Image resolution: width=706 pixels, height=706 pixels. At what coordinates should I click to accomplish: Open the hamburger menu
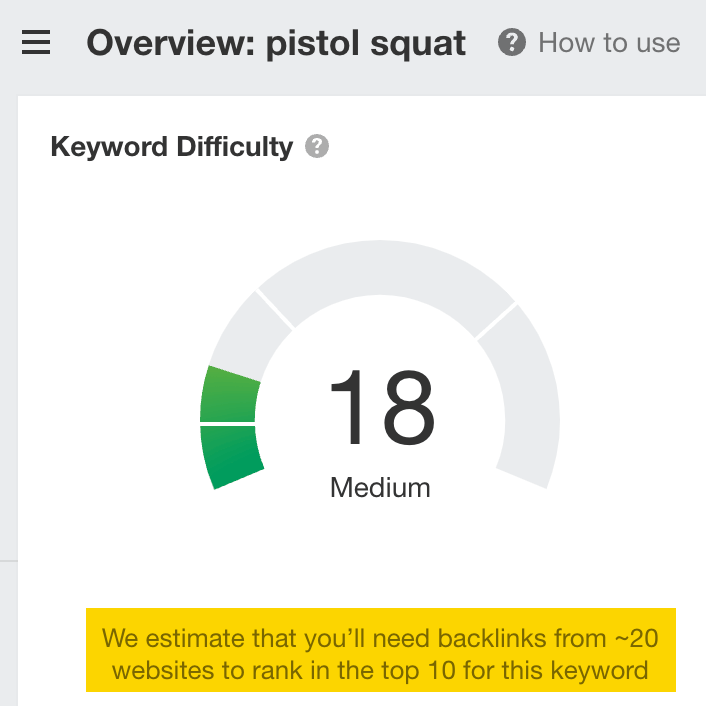coord(36,42)
